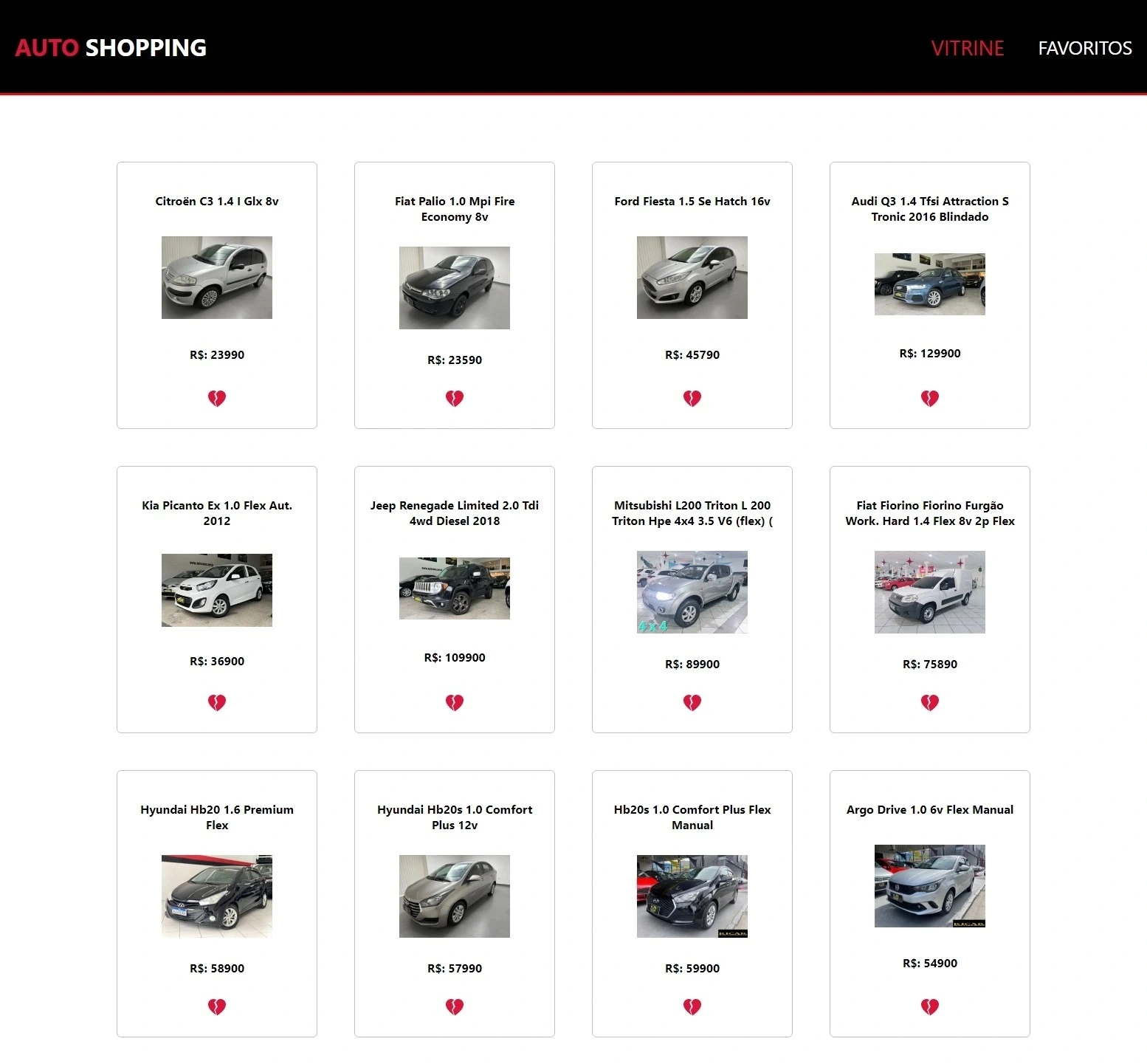Click title 'Hb20s 1.0 Comfort Plus Flex Manual'
The width and height of the screenshot is (1147, 1064).
point(692,817)
